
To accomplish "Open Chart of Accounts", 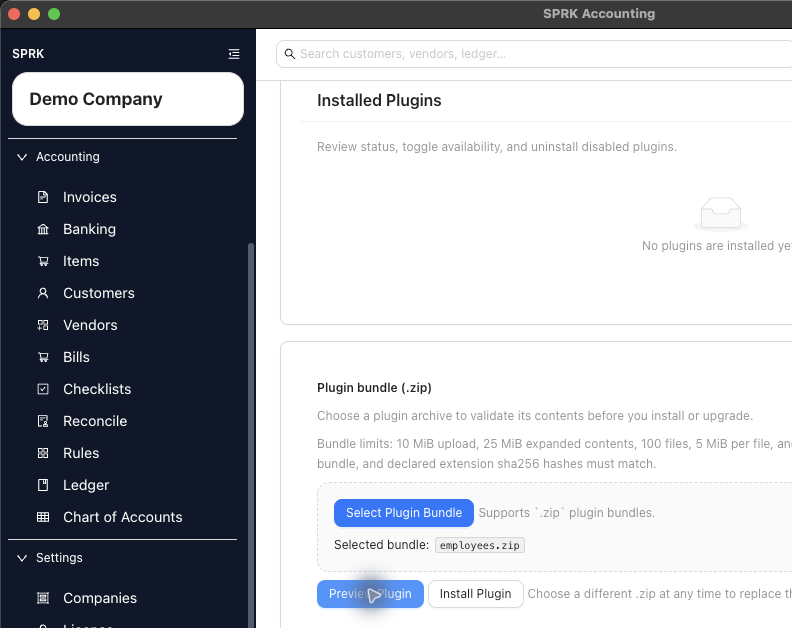I will [123, 517].
